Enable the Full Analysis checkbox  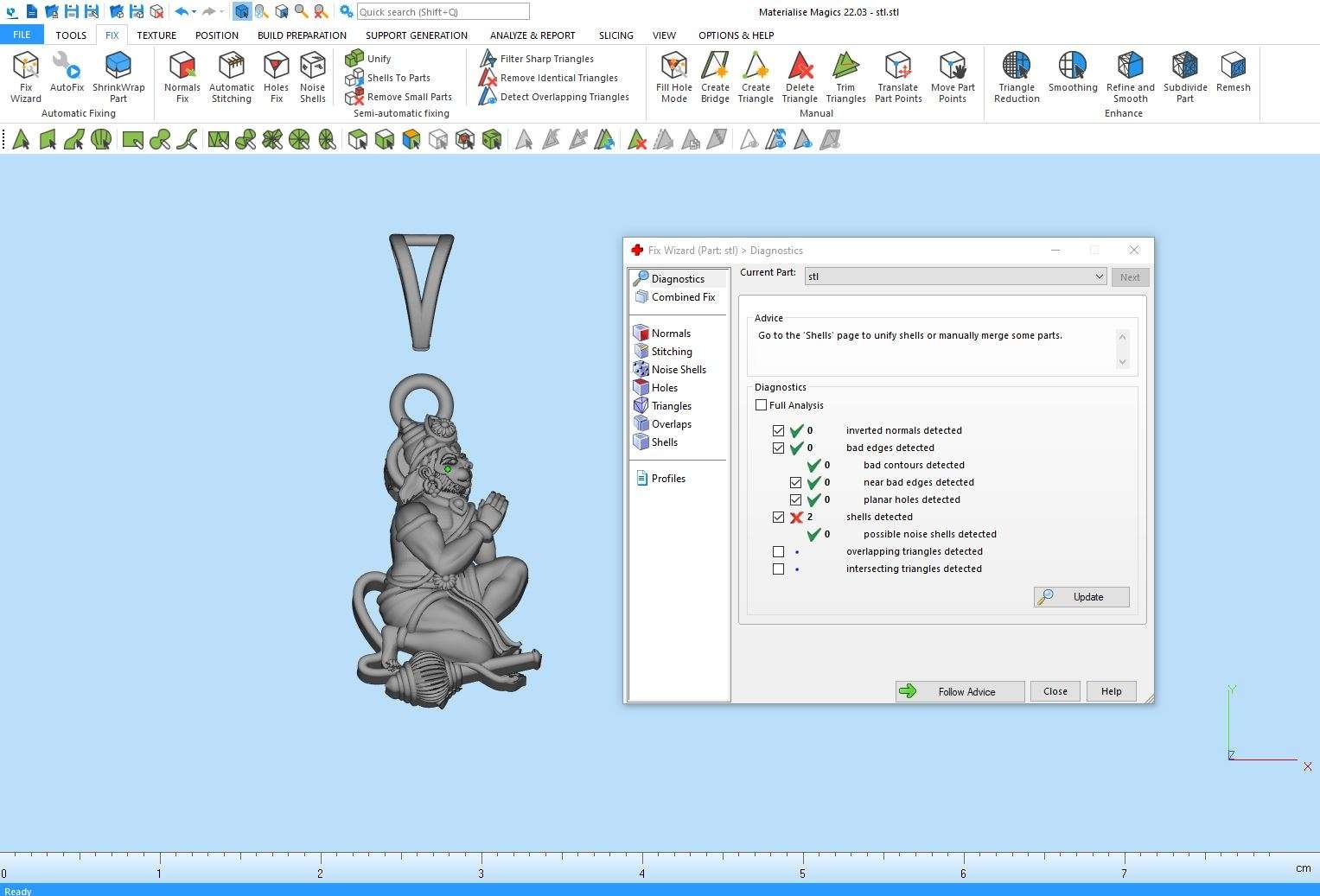coord(762,405)
